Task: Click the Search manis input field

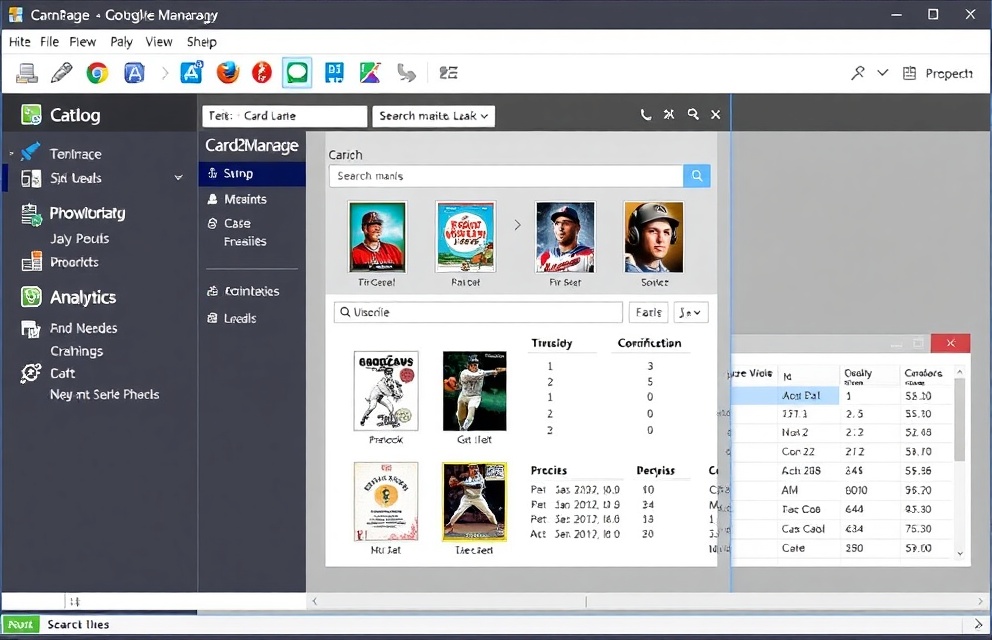Action: coord(506,176)
